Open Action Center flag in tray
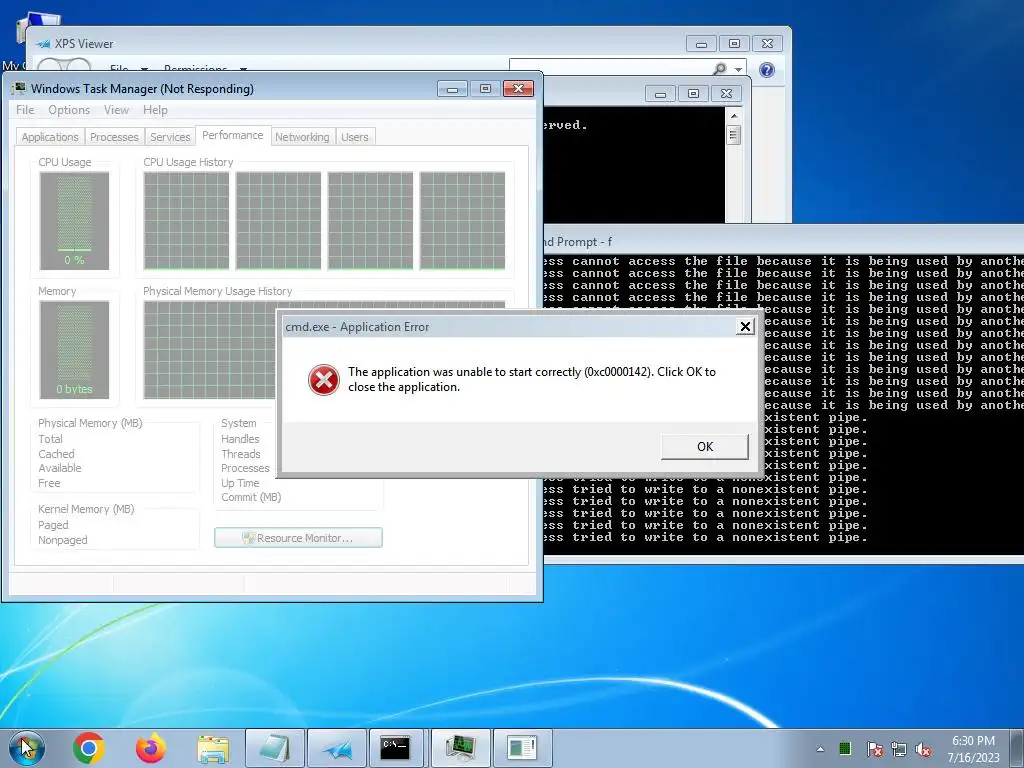The image size is (1024, 768). coord(874,749)
